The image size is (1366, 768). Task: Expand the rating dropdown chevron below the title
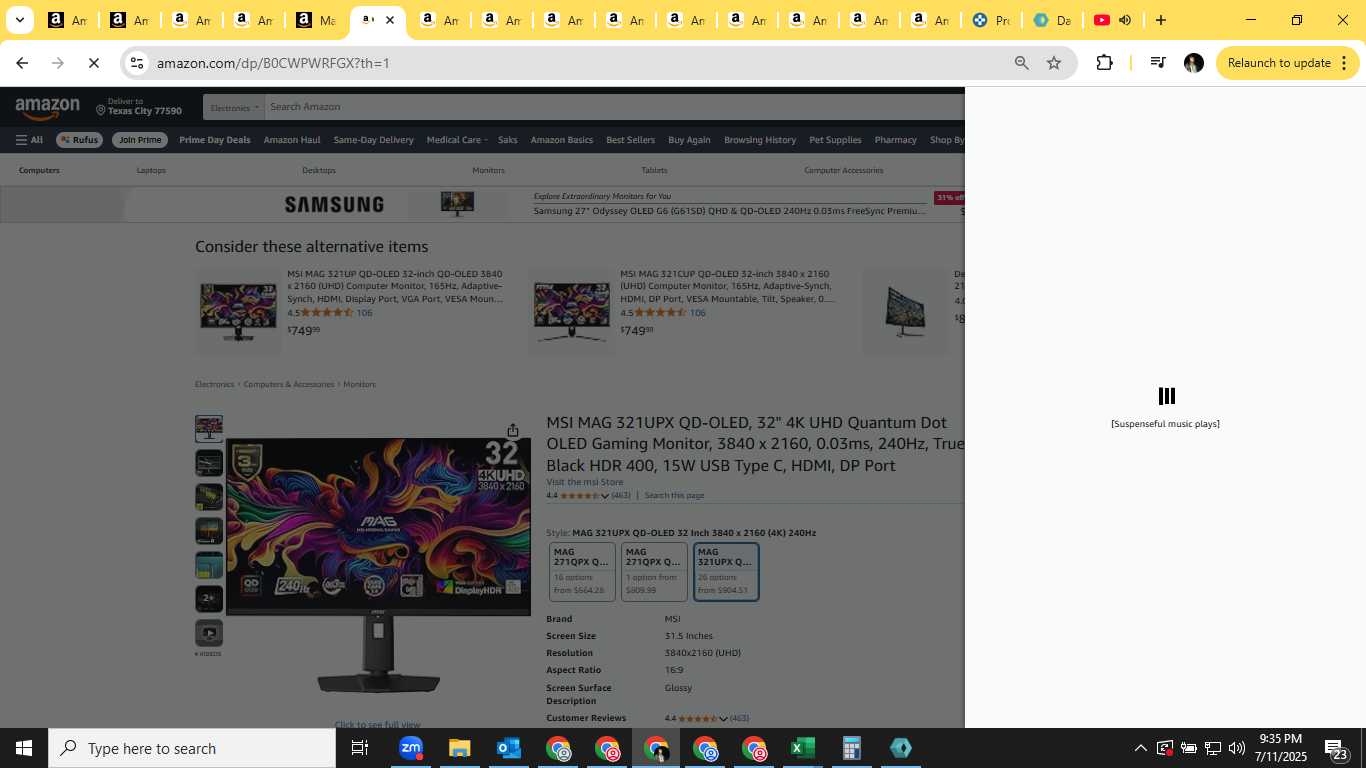(604, 496)
